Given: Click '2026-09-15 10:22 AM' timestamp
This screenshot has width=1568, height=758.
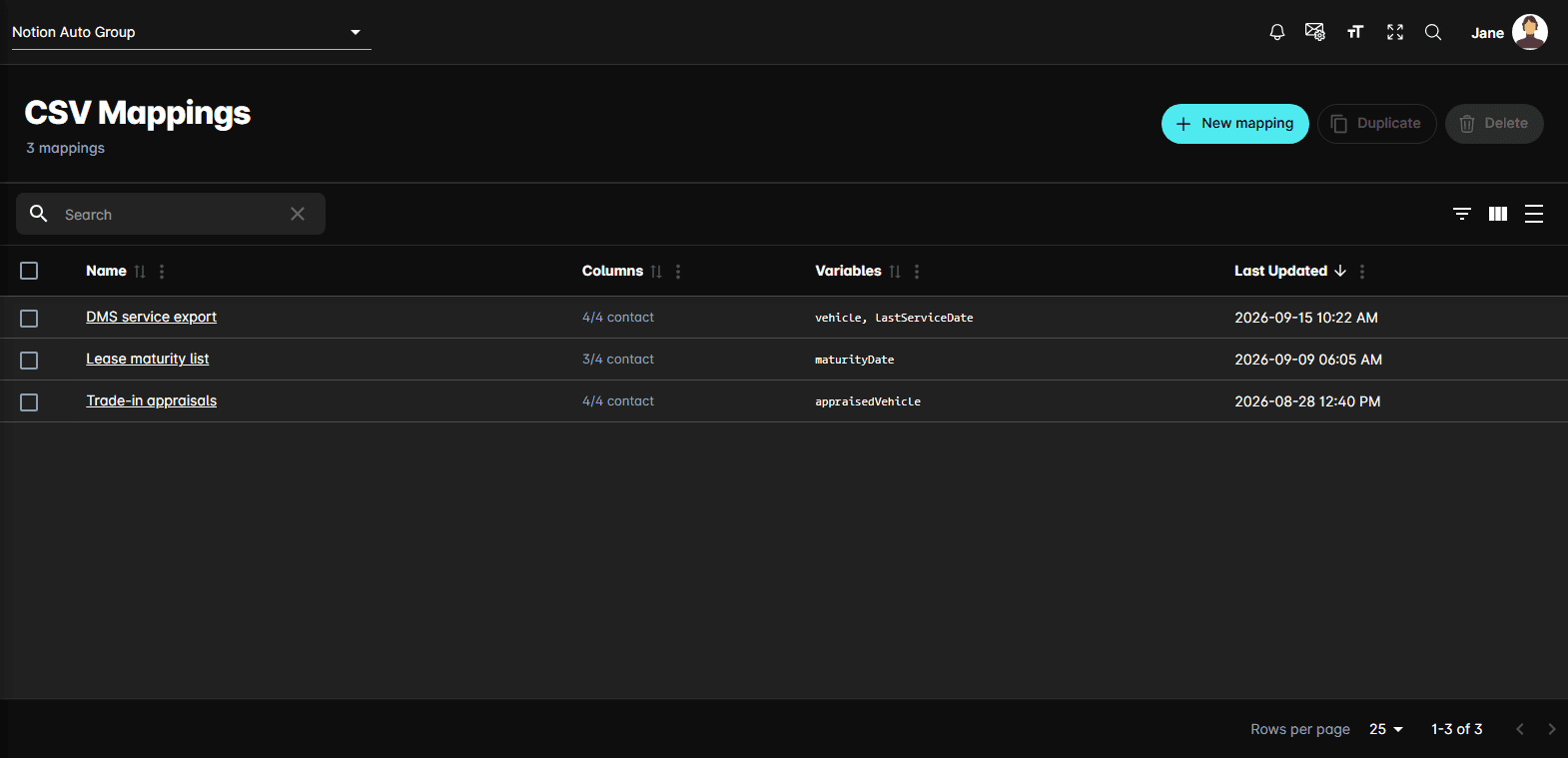Looking at the screenshot, I should point(1306,318).
